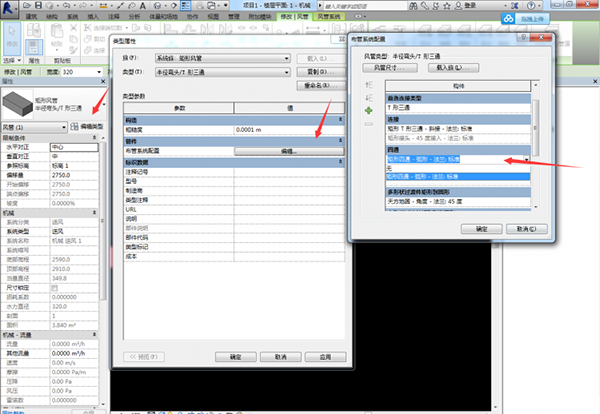Open the width 320 dropdown in options bar
600x414 pixels.
tap(99, 72)
